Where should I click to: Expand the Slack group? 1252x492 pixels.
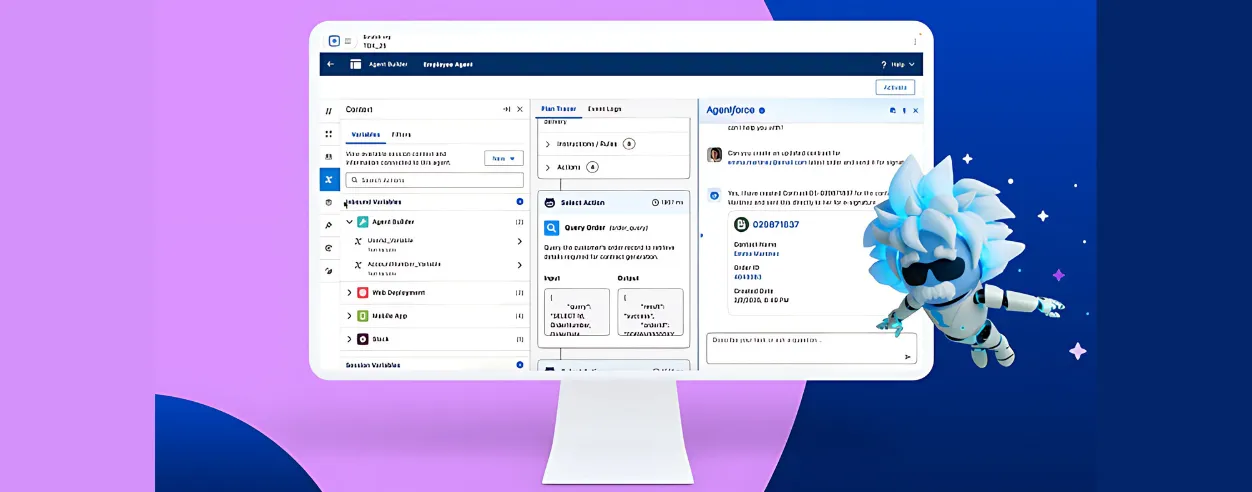point(349,339)
